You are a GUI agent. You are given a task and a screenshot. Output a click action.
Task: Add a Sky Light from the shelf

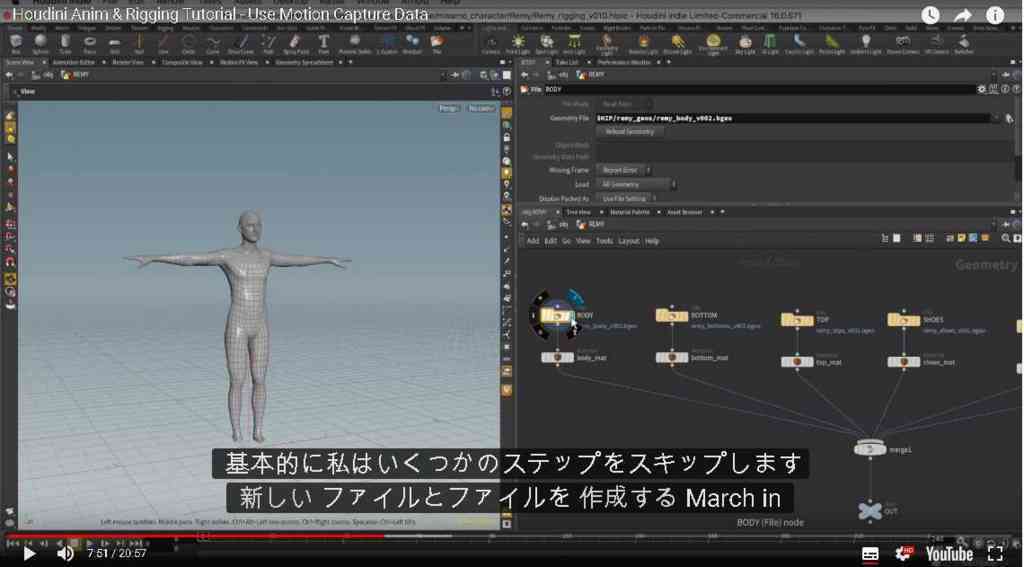pyautogui.click(x=745, y=44)
